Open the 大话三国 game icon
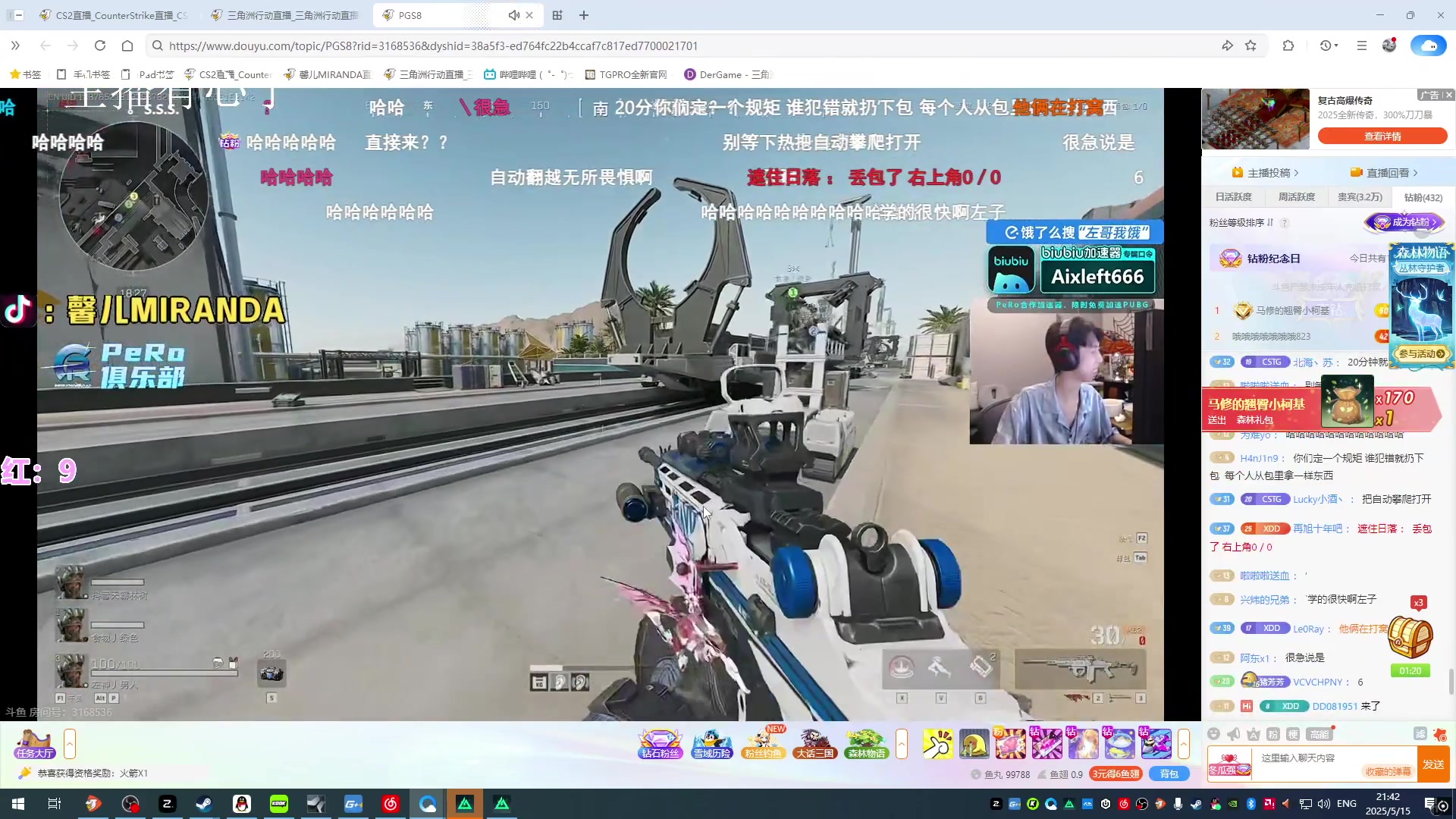Image resolution: width=1456 pixels, height=819 pixels. click(x=814, y=744)
